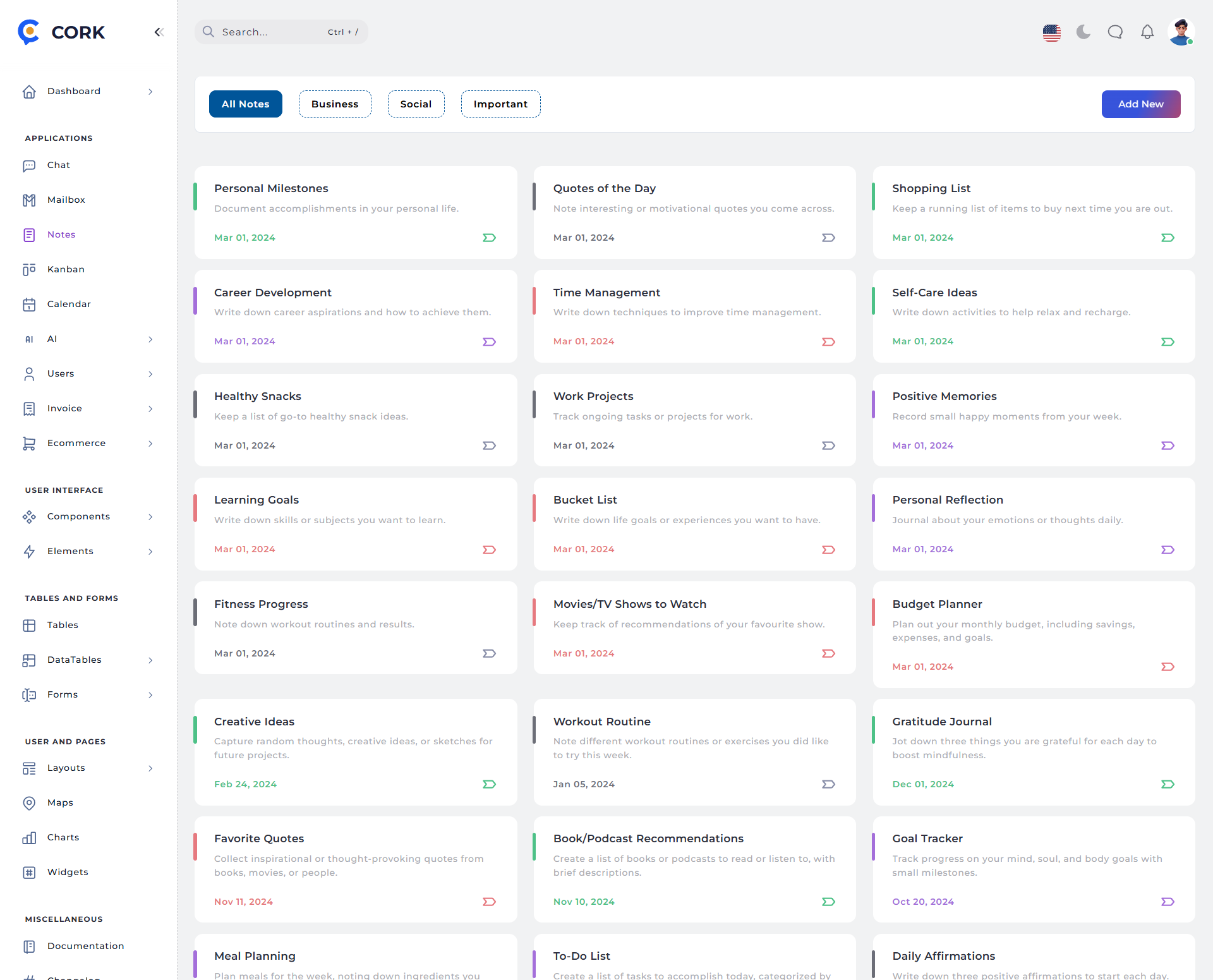Select the Important notes tab

point(500,104)
